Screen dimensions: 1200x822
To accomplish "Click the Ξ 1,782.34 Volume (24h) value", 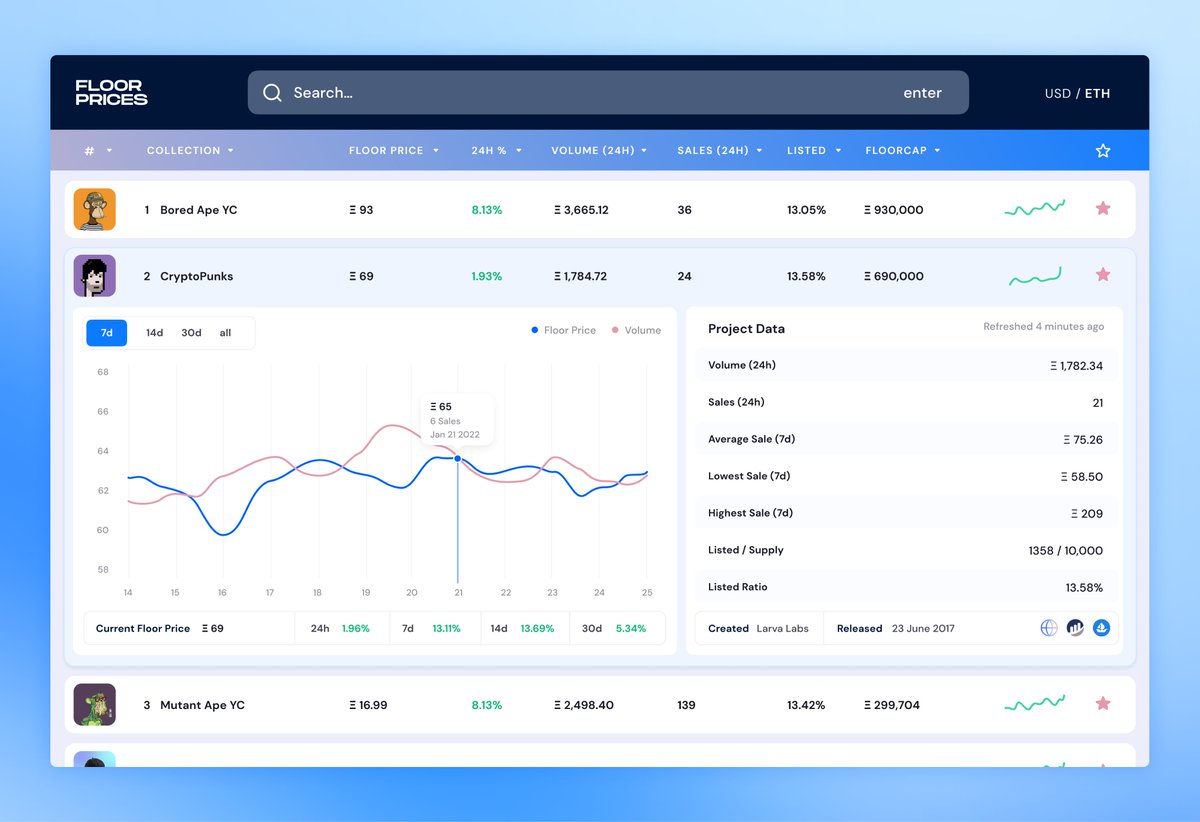I will tap(1076, 366).
